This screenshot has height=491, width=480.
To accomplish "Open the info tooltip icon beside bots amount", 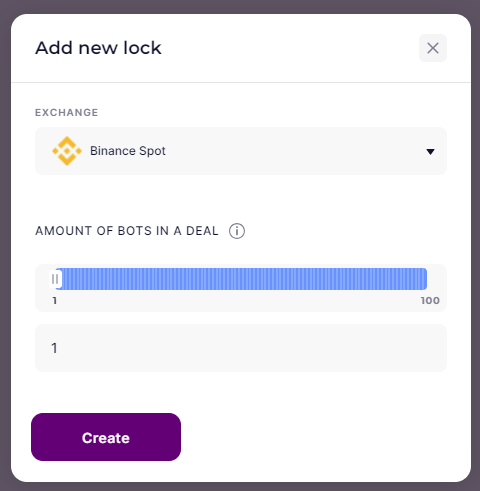I will click(x=237, y=231).
